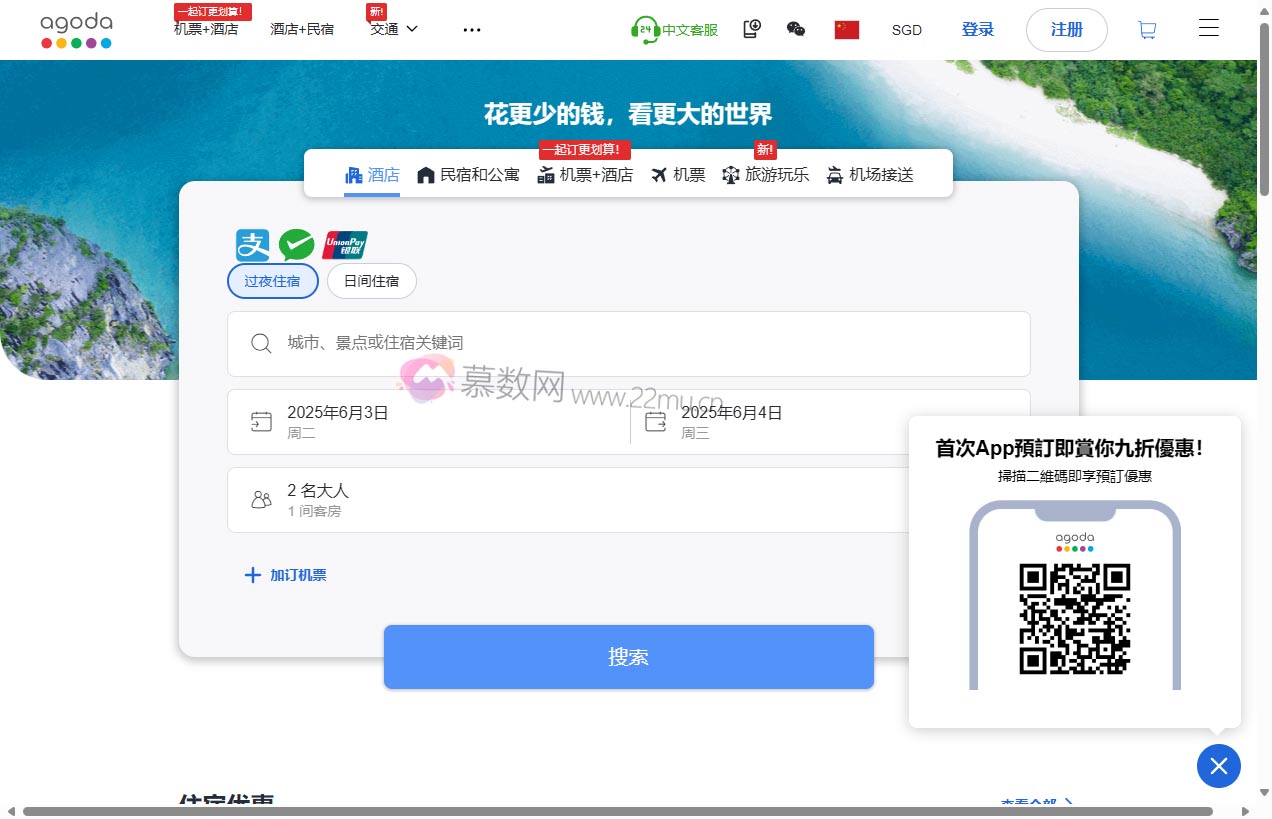Click the 中文客服 headset icon
The height and width of the screenshot is (819, 1272).
click(645, 30)
